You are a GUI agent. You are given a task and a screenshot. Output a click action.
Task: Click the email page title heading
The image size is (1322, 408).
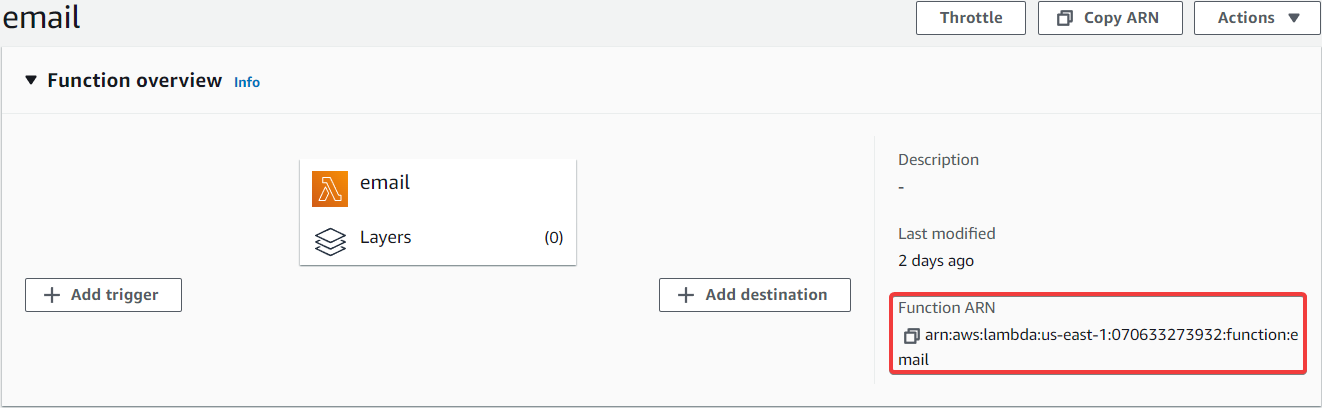tap(40, 16)
